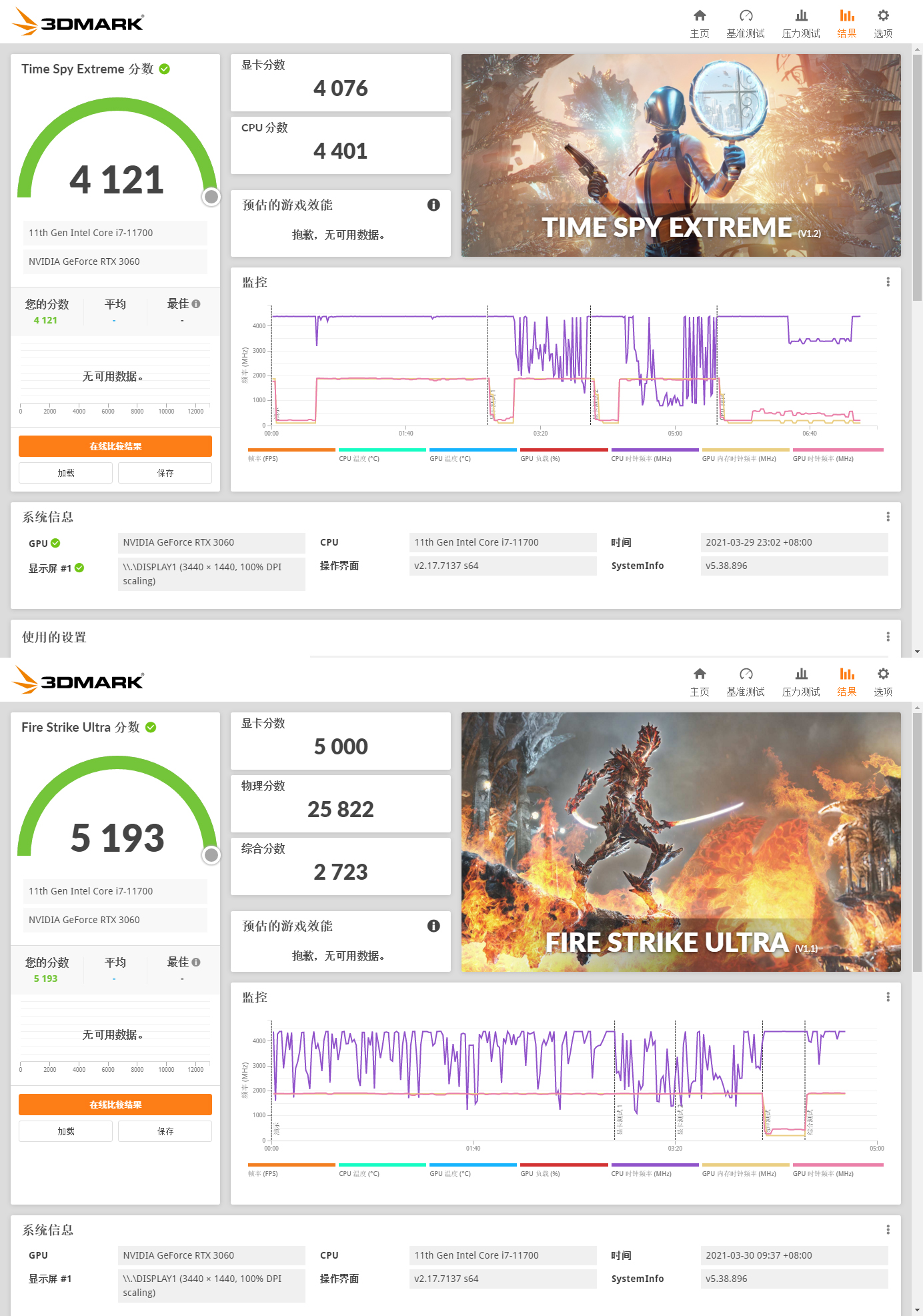The height and width of the screenshot is (1316, 923).
Task: Click 保存 button in Time Spy Extreme window
Action: pyautogui.click(x=165, y=473)
